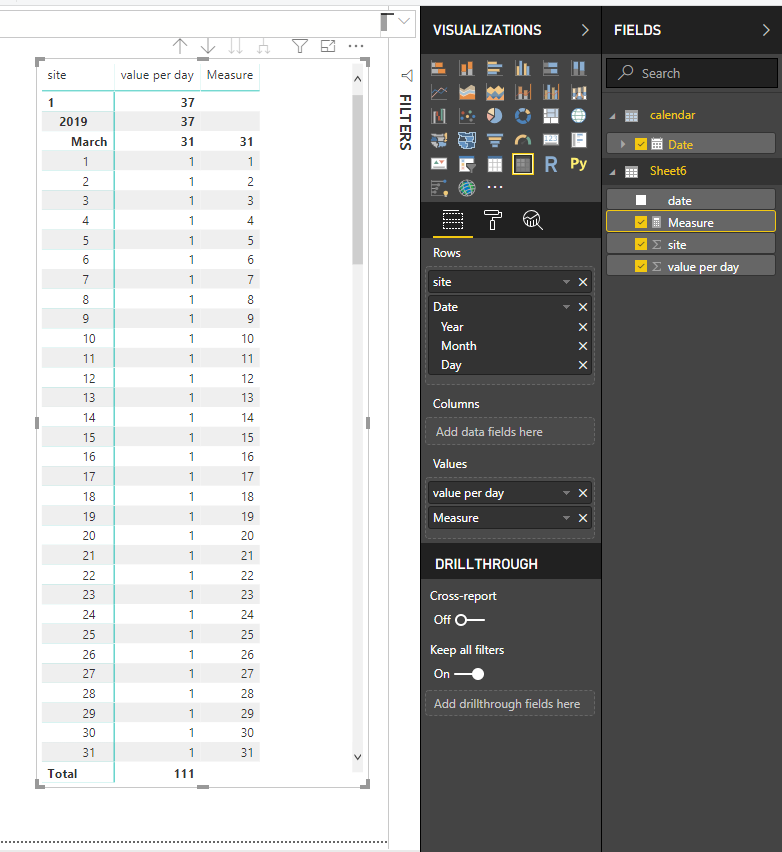
Task: Turn on drill down mode arrow
Action: pos(208,46)
